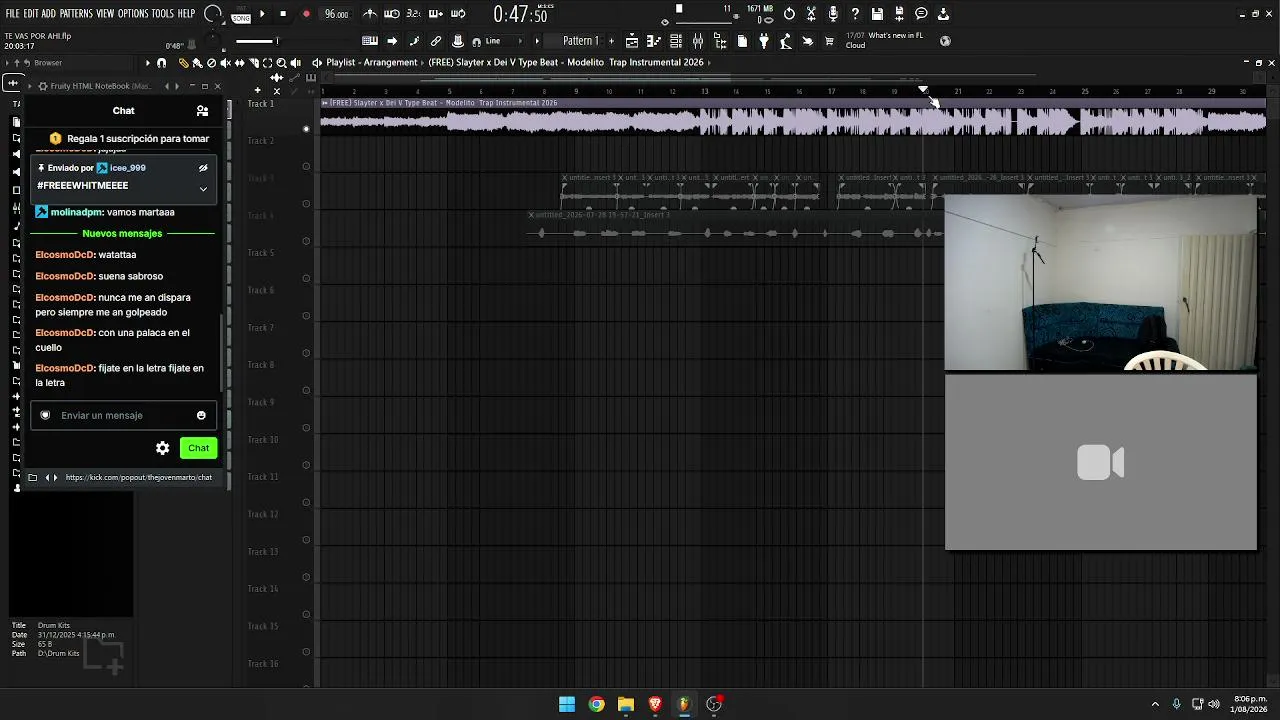Toggle overdub blend recording
The width and height of the screenshot is (1280, 720).
click(x=435, y=14)
